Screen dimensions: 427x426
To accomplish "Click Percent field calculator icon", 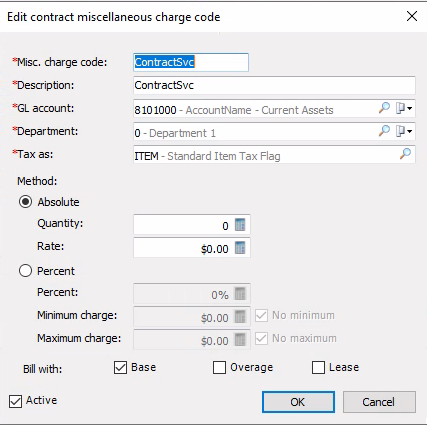I will [240, 294].
